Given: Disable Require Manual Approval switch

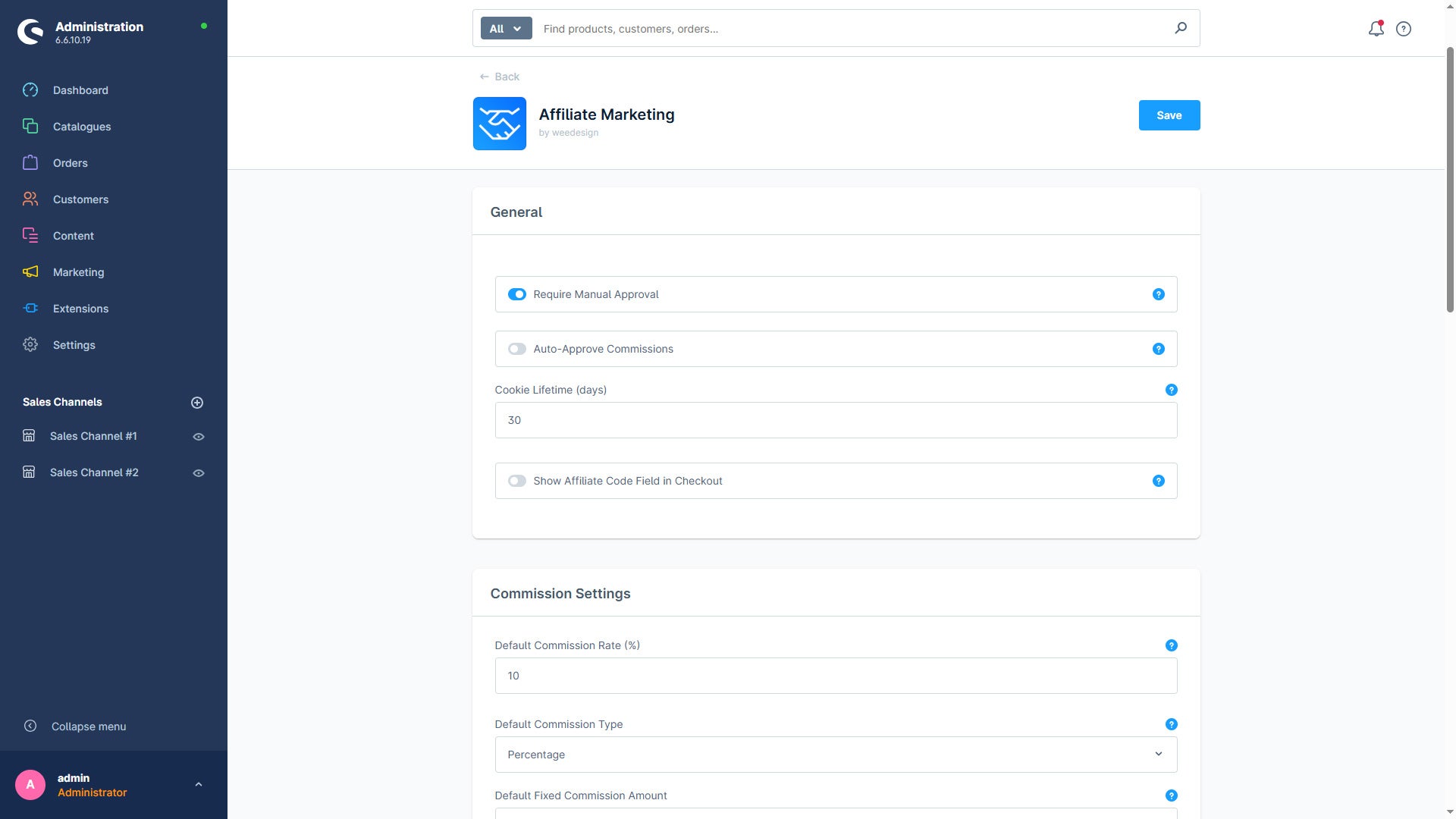Looking at the screenshot, I should tap(517, 294).
